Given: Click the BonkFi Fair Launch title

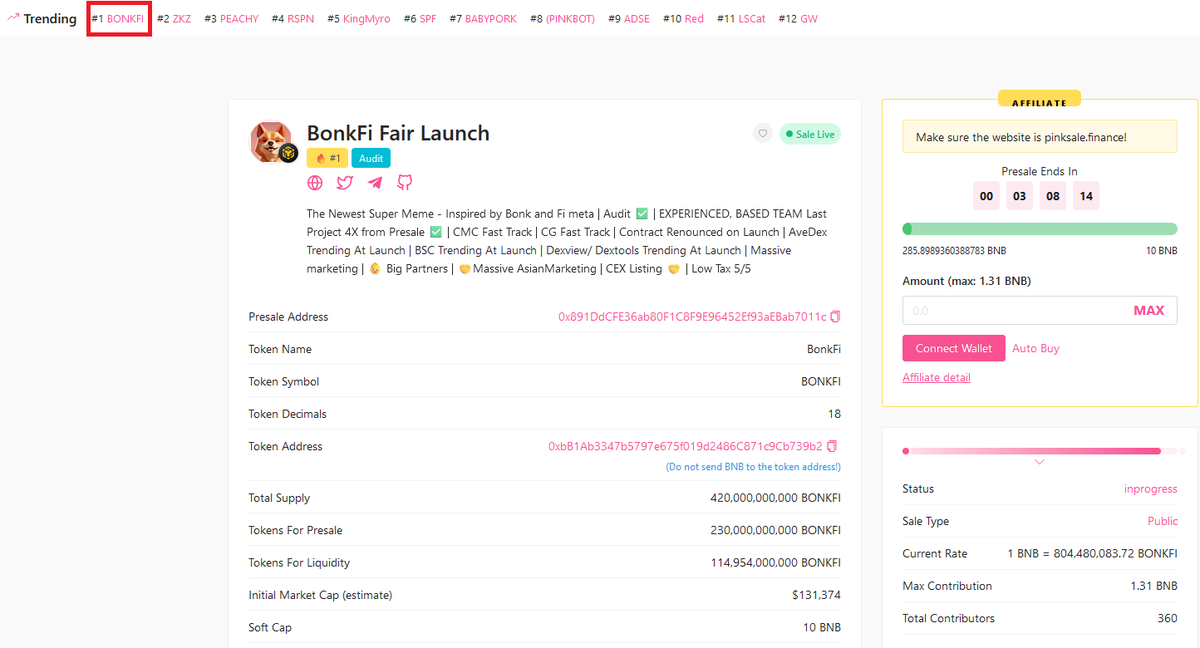Looking at the screenshot, I should [x=398, y=133].
